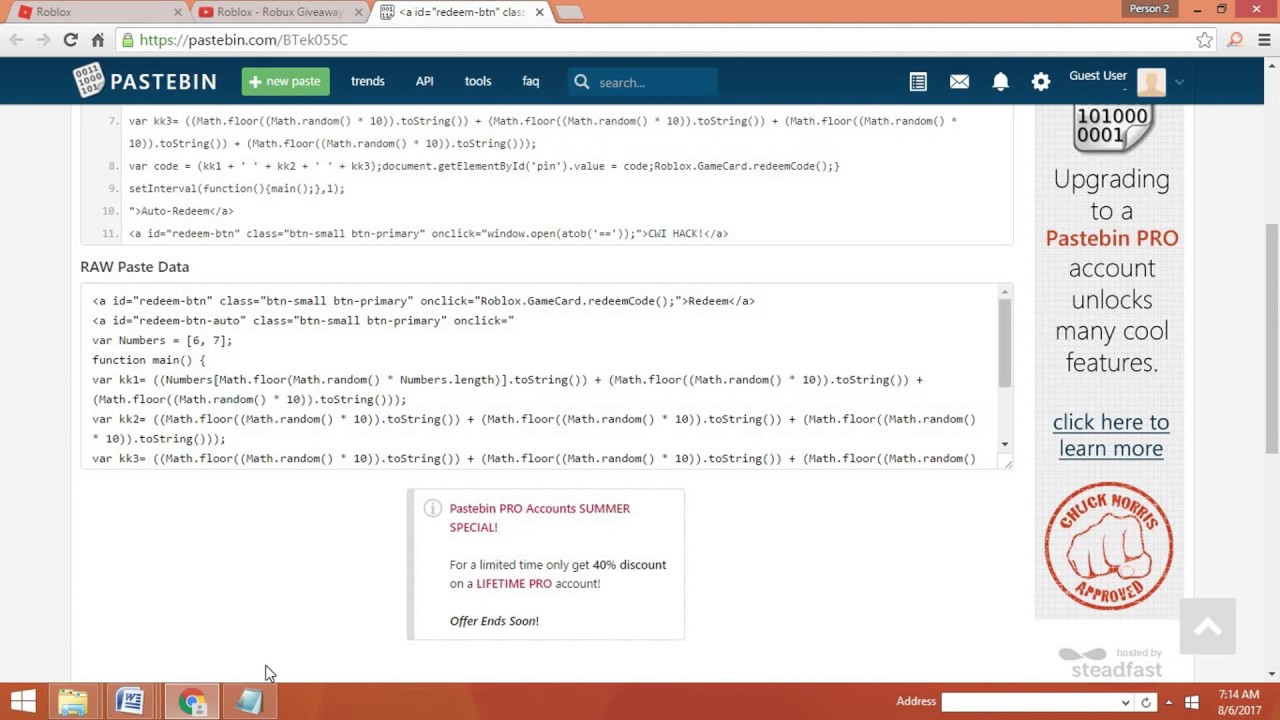Open the tools menu item
The height and width of the screenshot is (720, 1280).
pyautogui.click(x=478, y=81)
